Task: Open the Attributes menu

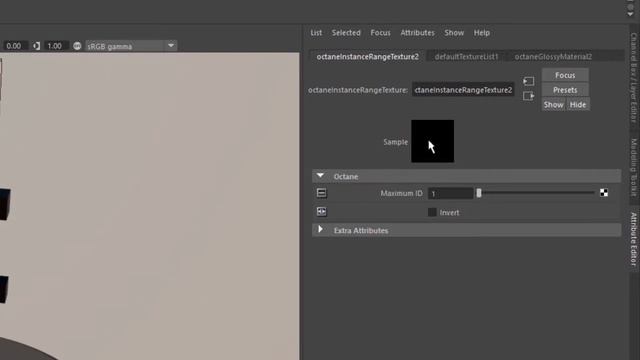Action: tap(417, 33)
